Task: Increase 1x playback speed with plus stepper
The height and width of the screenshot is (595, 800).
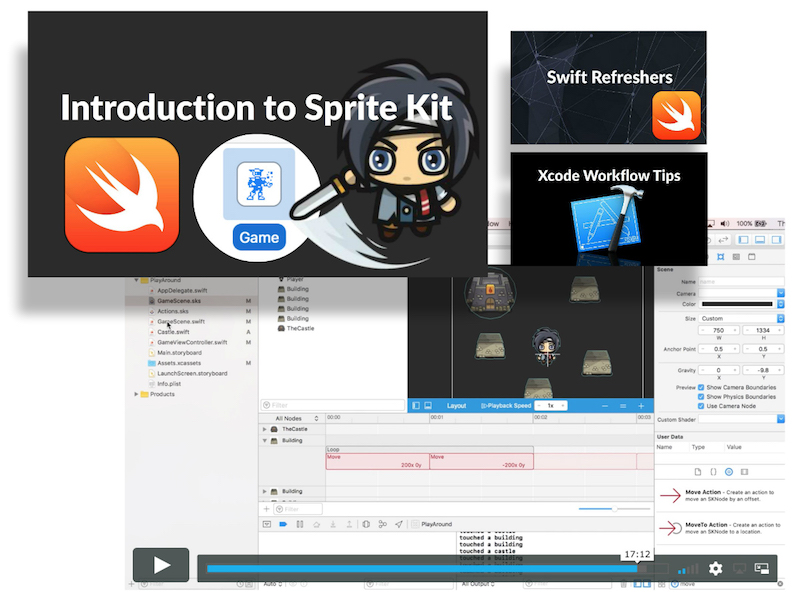Action: [x=563, y=406]
